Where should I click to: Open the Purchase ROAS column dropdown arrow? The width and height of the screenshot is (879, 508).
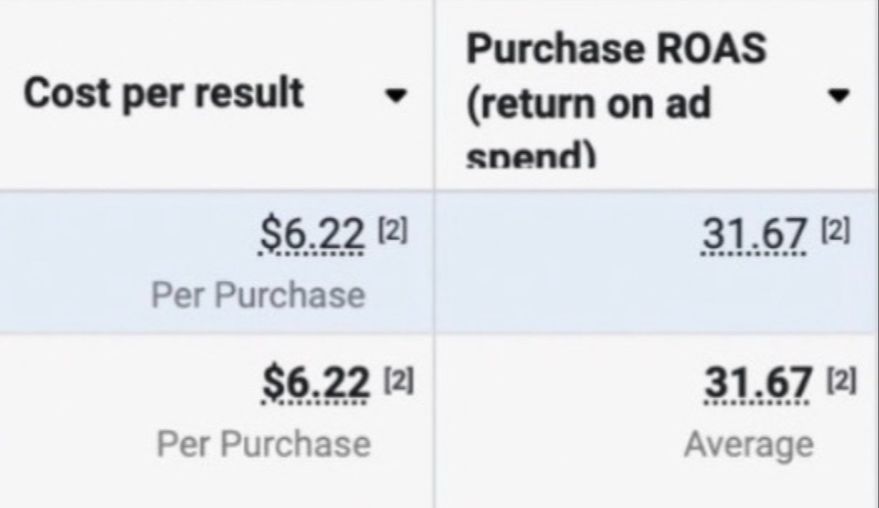pyautogui.click(x=839, y=96)
